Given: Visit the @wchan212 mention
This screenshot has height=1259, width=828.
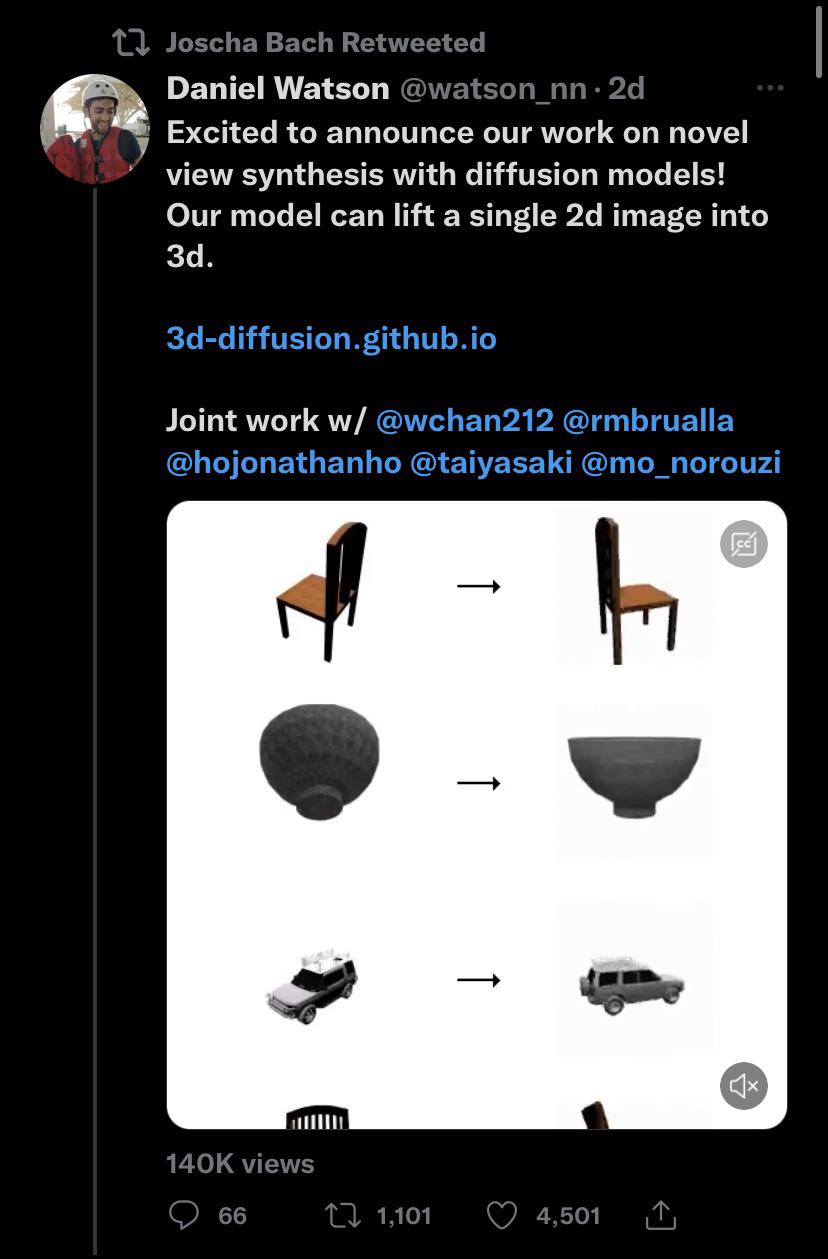Looking at the screenshot, I should click(x=464, y=420).
